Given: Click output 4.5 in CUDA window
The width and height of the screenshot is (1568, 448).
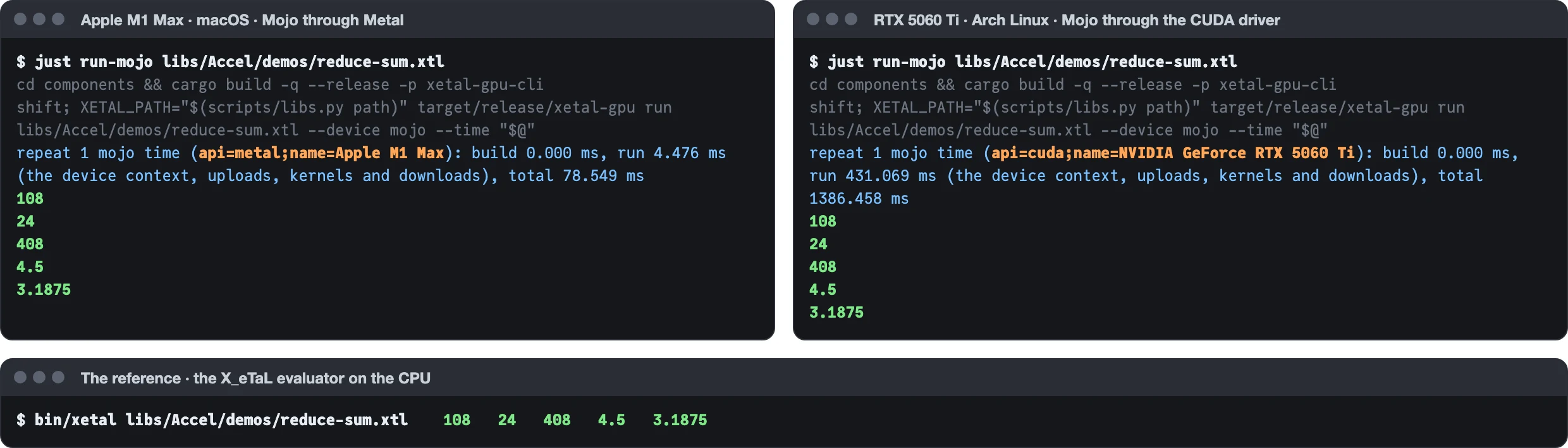Looking at the screenshot, I should [823, 290].
